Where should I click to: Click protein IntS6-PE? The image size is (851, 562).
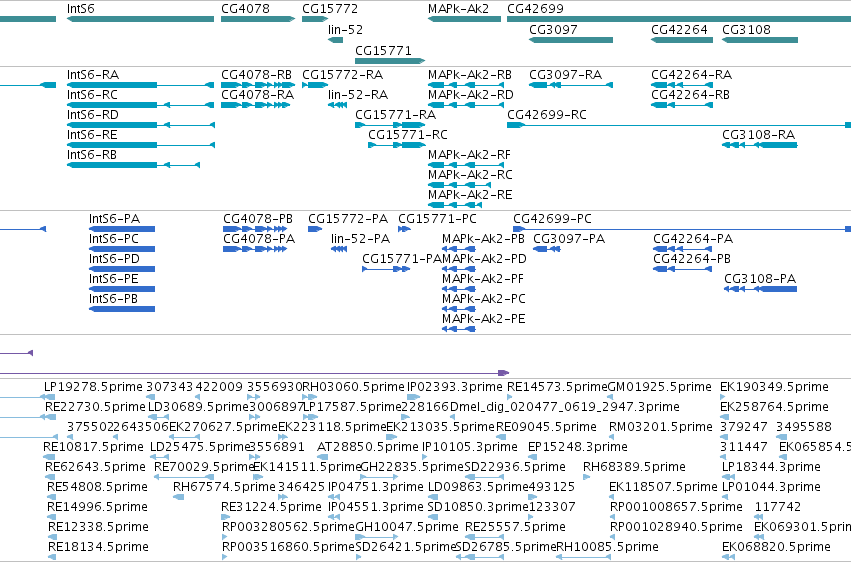114,279
